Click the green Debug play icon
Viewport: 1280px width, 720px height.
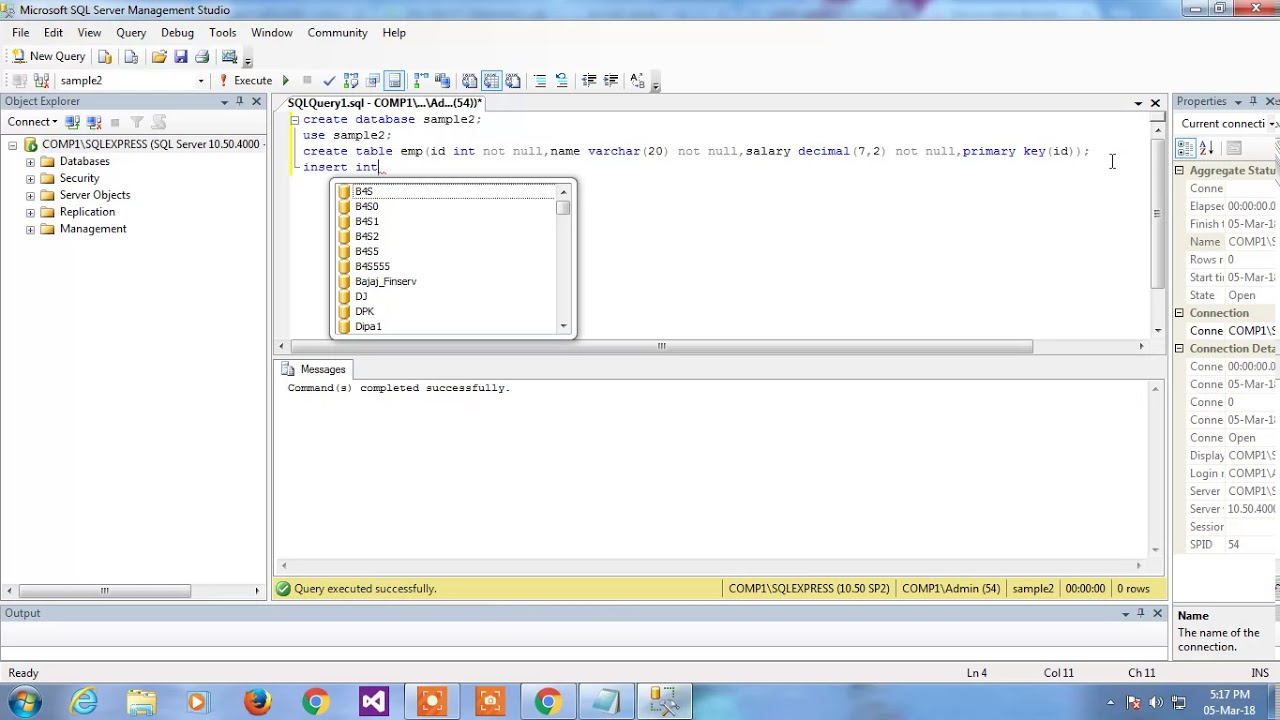286,80
